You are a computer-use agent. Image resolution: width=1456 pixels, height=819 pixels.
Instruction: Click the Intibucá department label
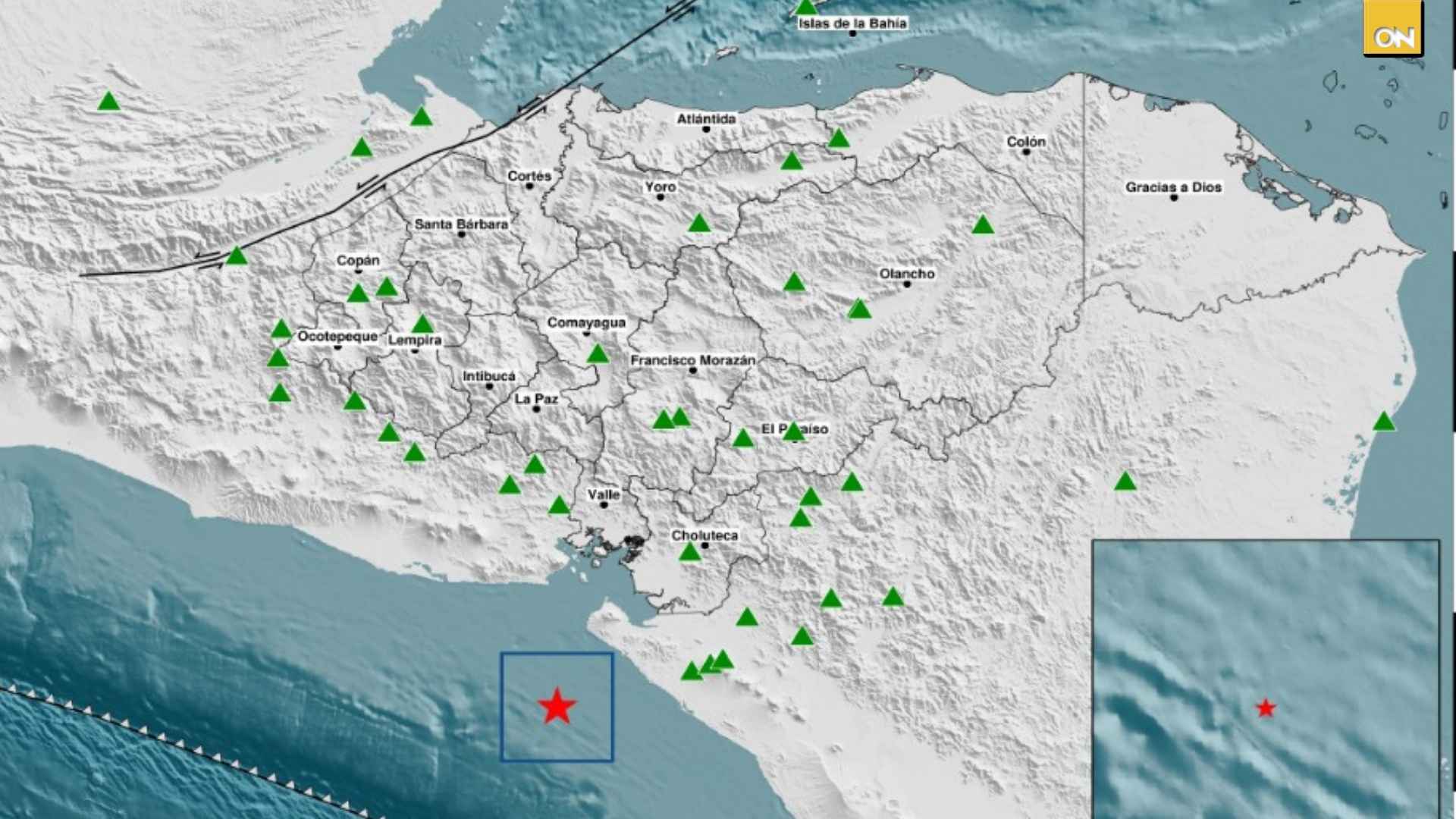[x=489, y=376]
